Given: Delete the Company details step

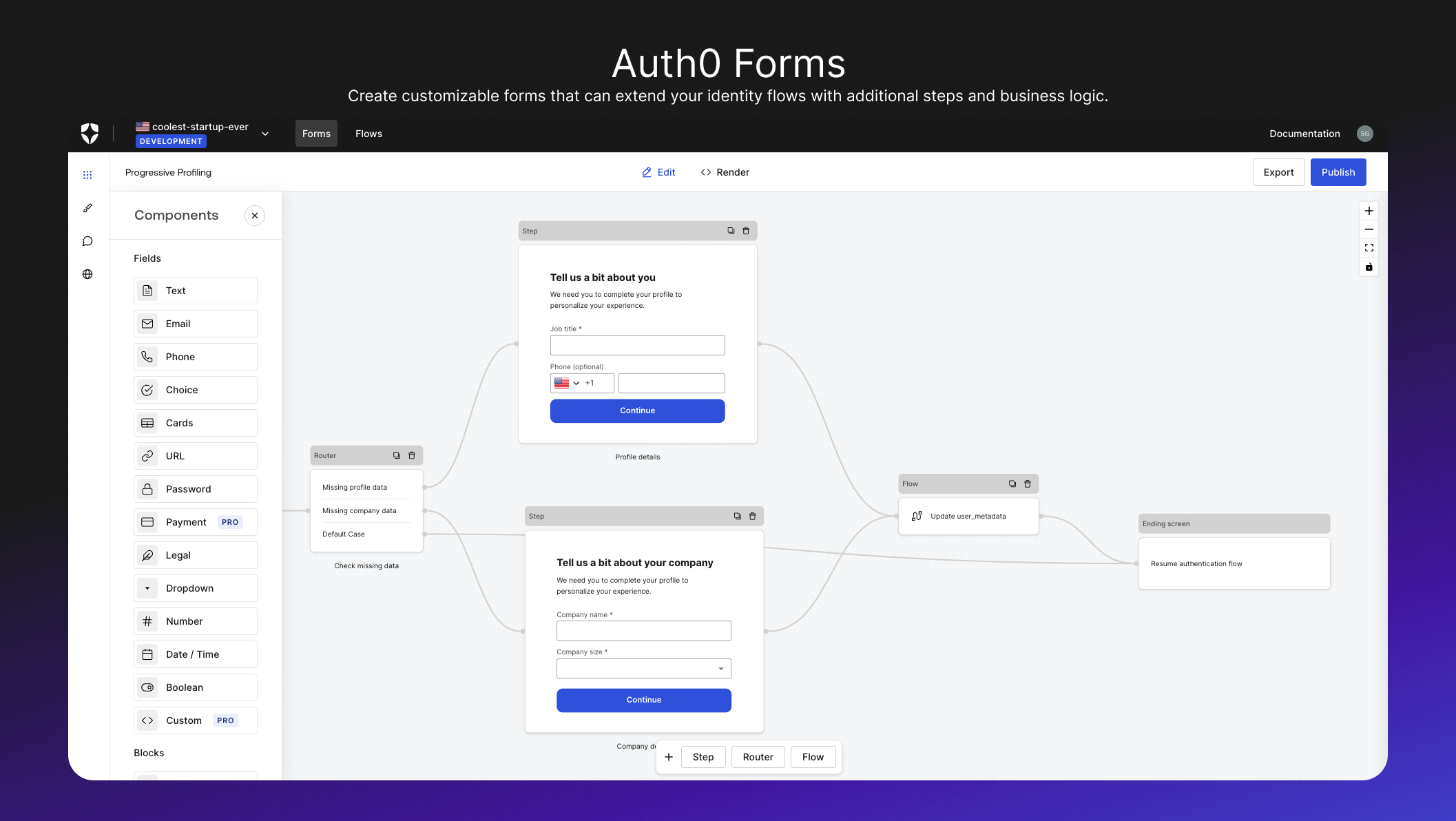Looking at the screenshot, I should (753, 516).
